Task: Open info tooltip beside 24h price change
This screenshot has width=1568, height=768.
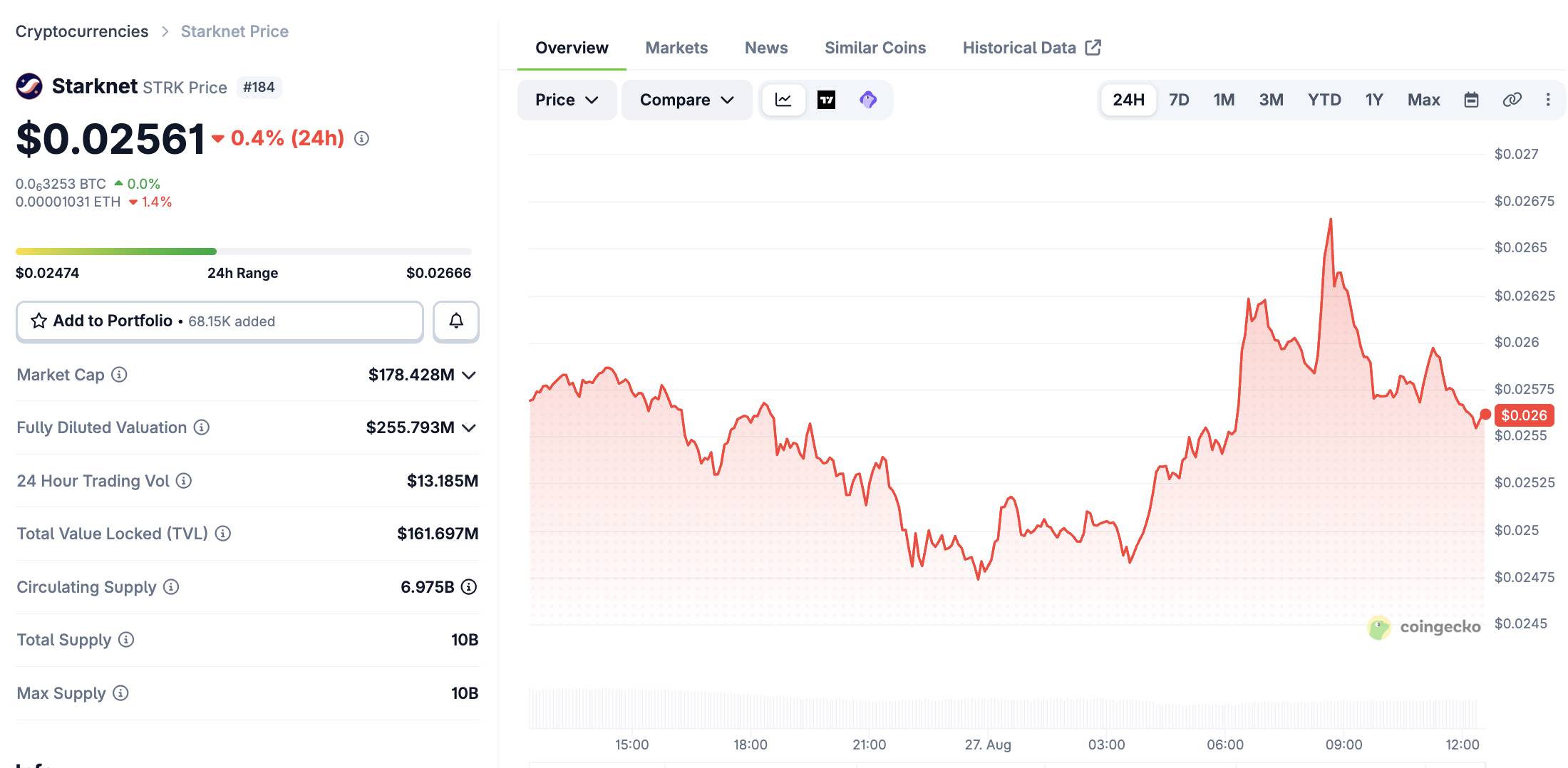Action: pos(362,138)
